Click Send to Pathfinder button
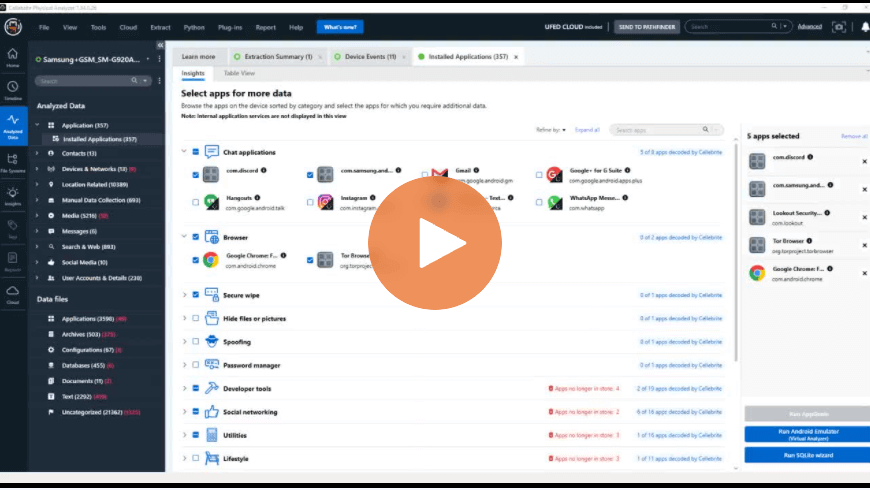Screen dimensions: 870x490 646,27
